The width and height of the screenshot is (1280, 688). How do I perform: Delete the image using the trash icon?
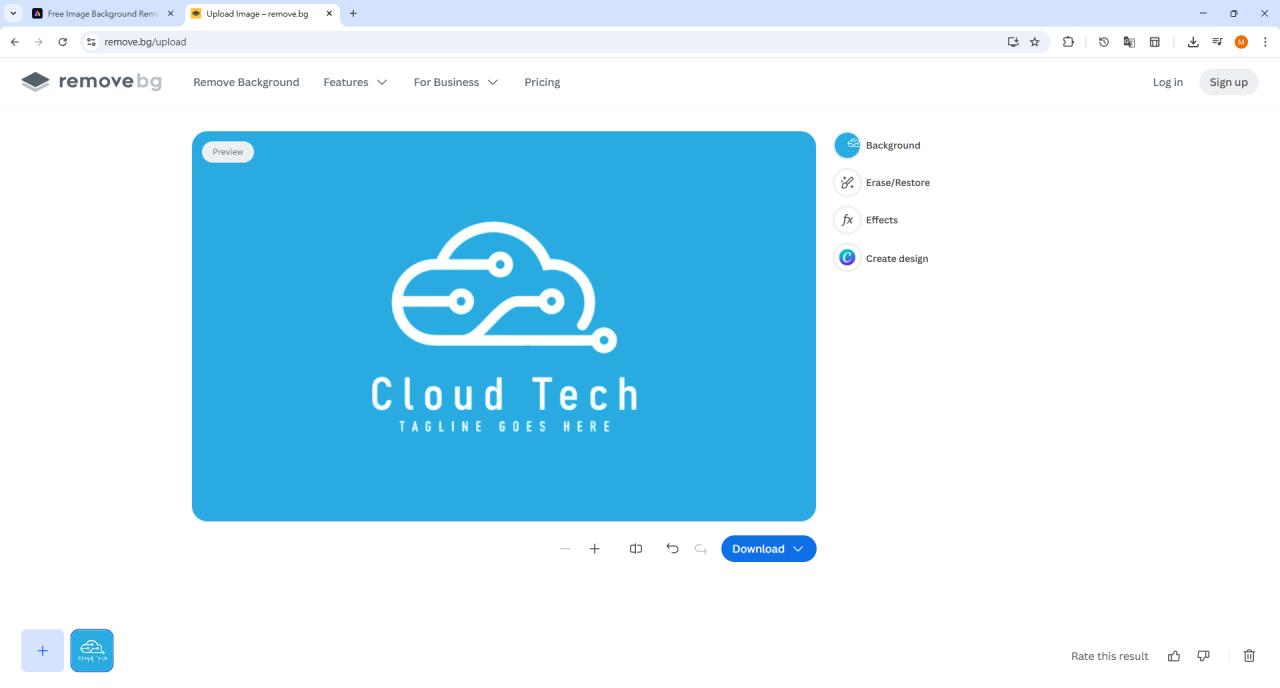pyautogui.click(x=1249, y=655)
